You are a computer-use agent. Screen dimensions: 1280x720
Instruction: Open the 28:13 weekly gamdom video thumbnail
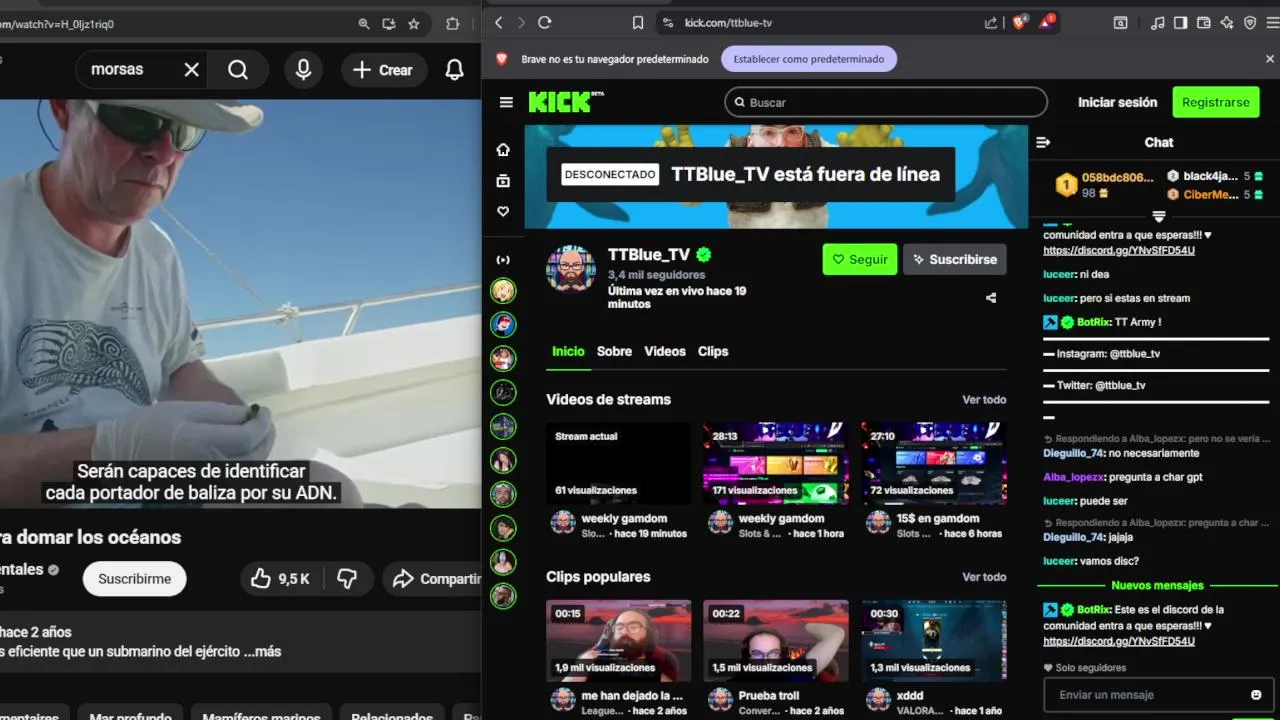coord(775,463)
